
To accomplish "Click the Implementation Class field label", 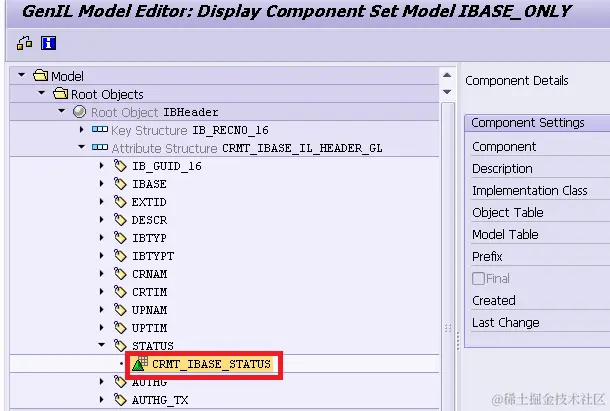I will 529,190.
